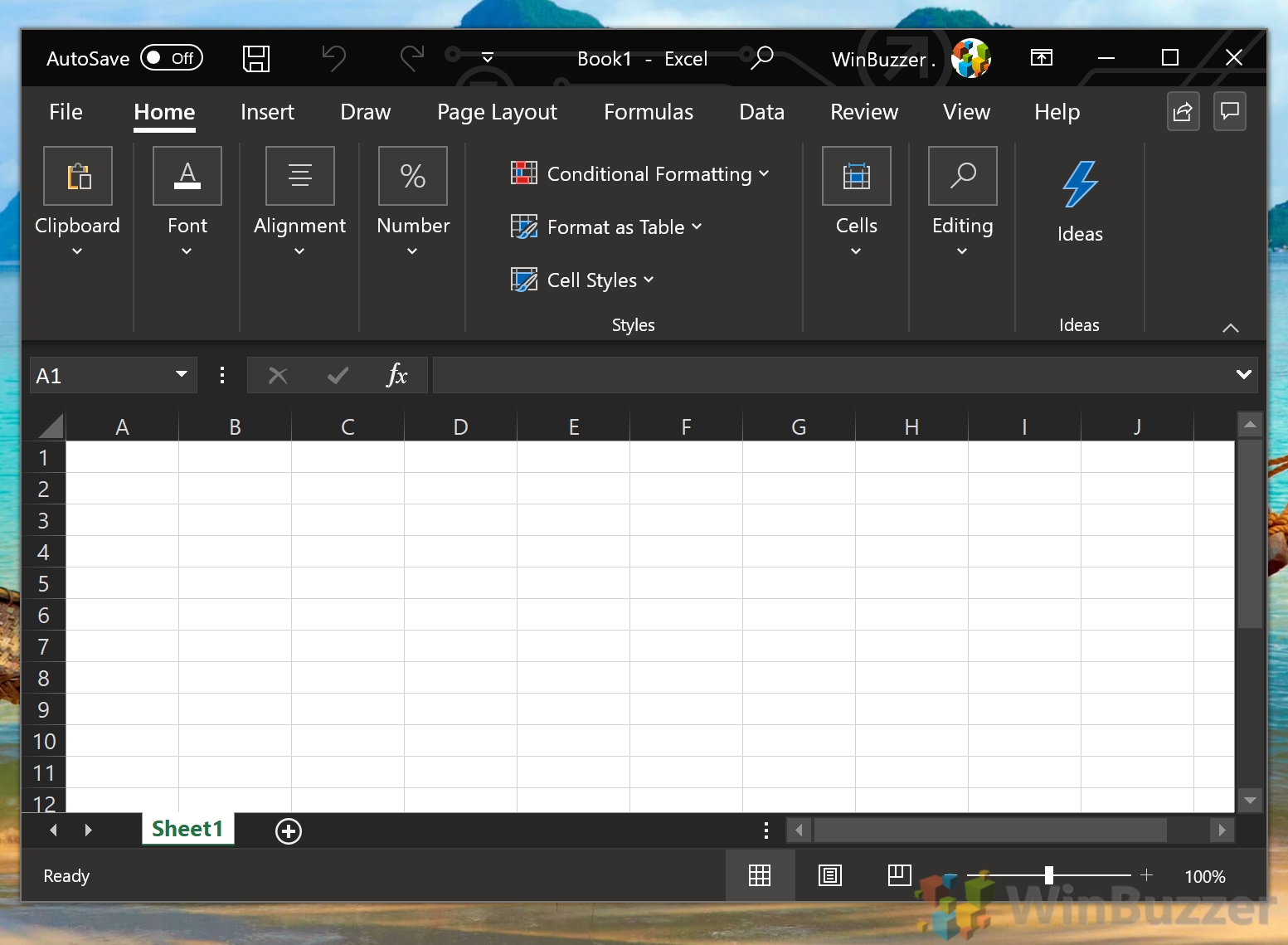
Task: Switch to Normal view icon
Action: click(x=760, y=875)
